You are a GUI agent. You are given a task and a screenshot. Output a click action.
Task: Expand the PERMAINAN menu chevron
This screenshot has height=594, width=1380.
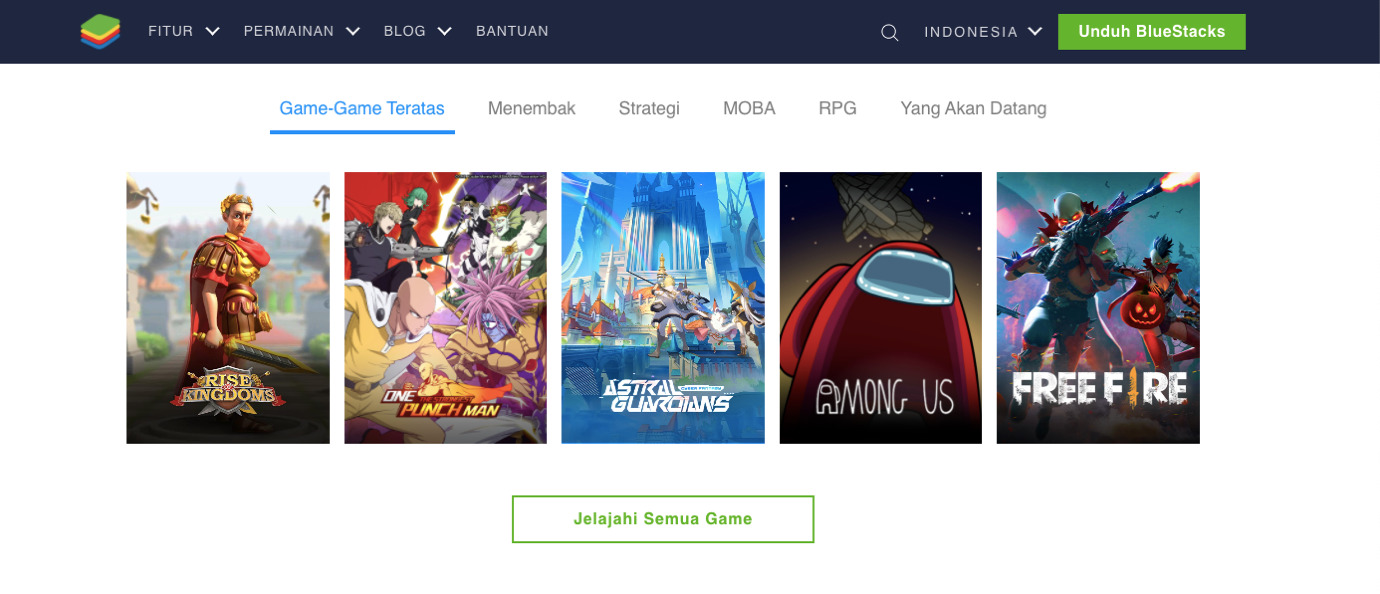[353, 31]
